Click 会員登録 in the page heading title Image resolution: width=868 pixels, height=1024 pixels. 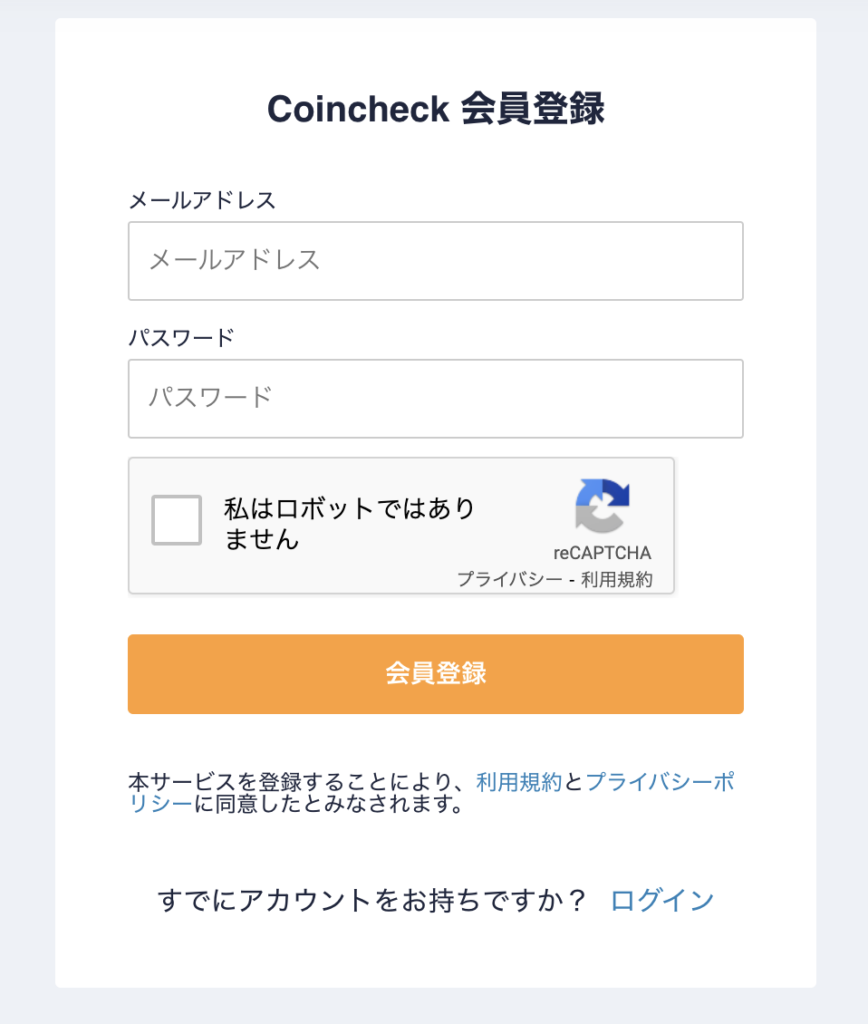533,110
